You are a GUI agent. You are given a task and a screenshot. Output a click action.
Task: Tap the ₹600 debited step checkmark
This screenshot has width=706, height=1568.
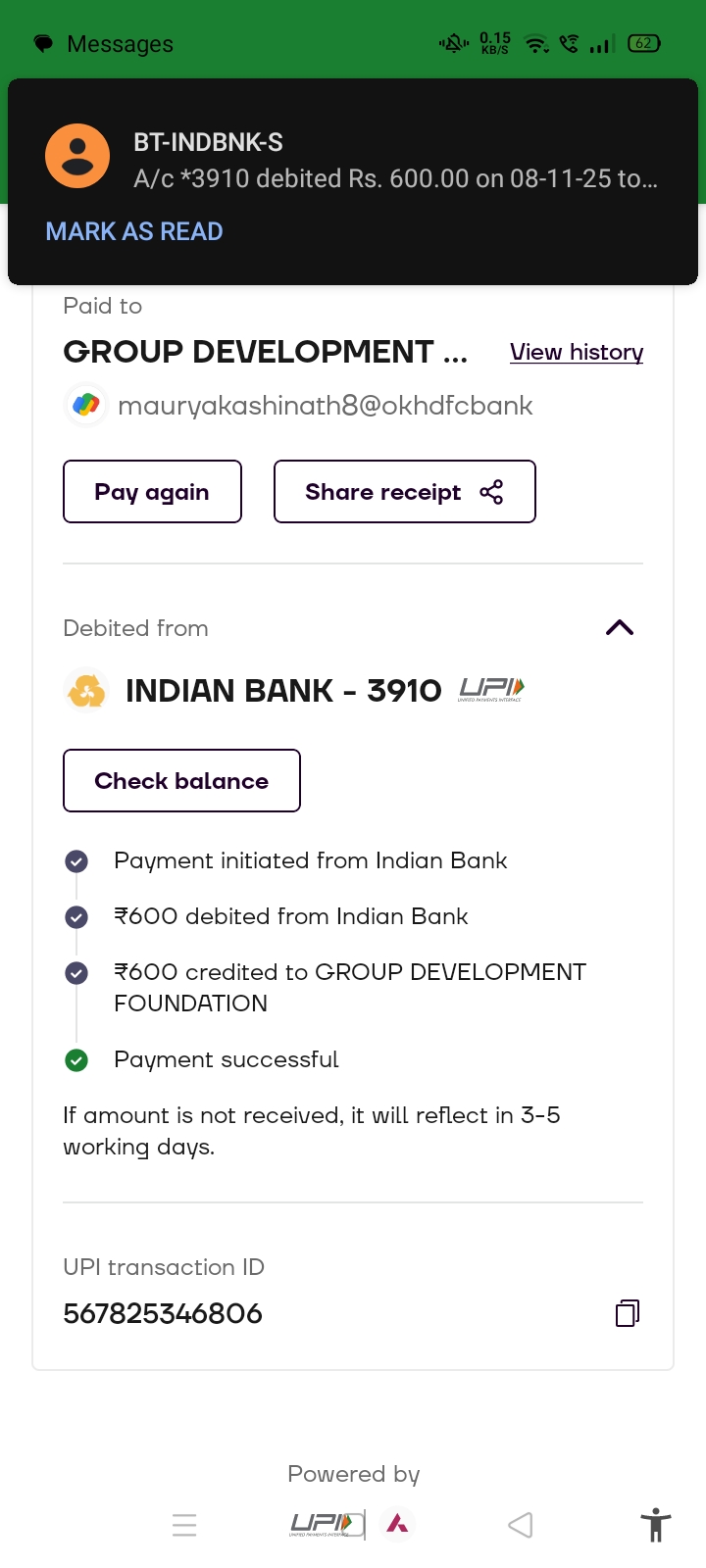(76, 917)
